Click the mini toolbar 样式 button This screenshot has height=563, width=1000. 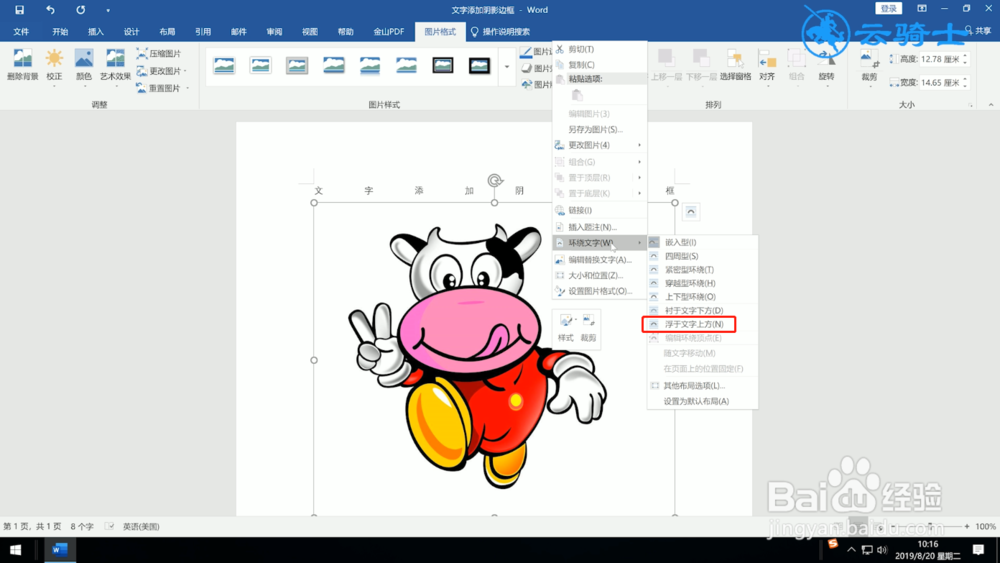pos(566,328)
